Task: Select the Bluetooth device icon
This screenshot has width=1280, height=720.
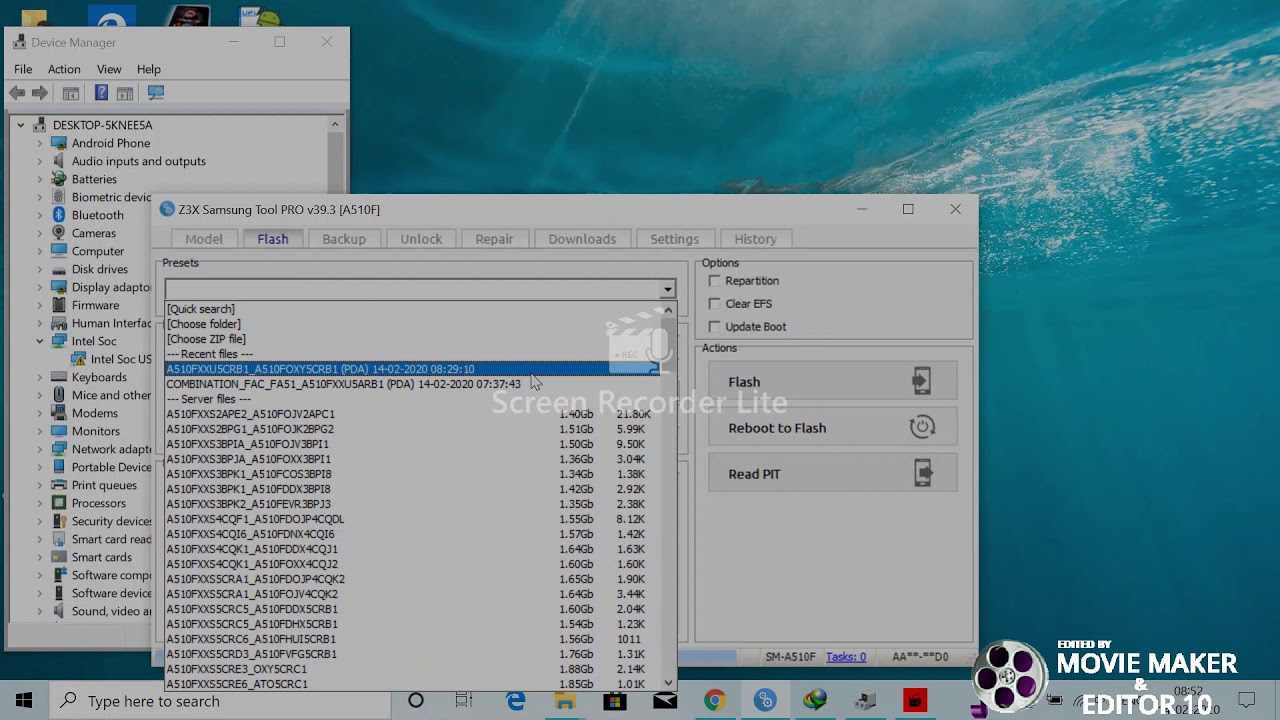Action: [x=59, y=215]
